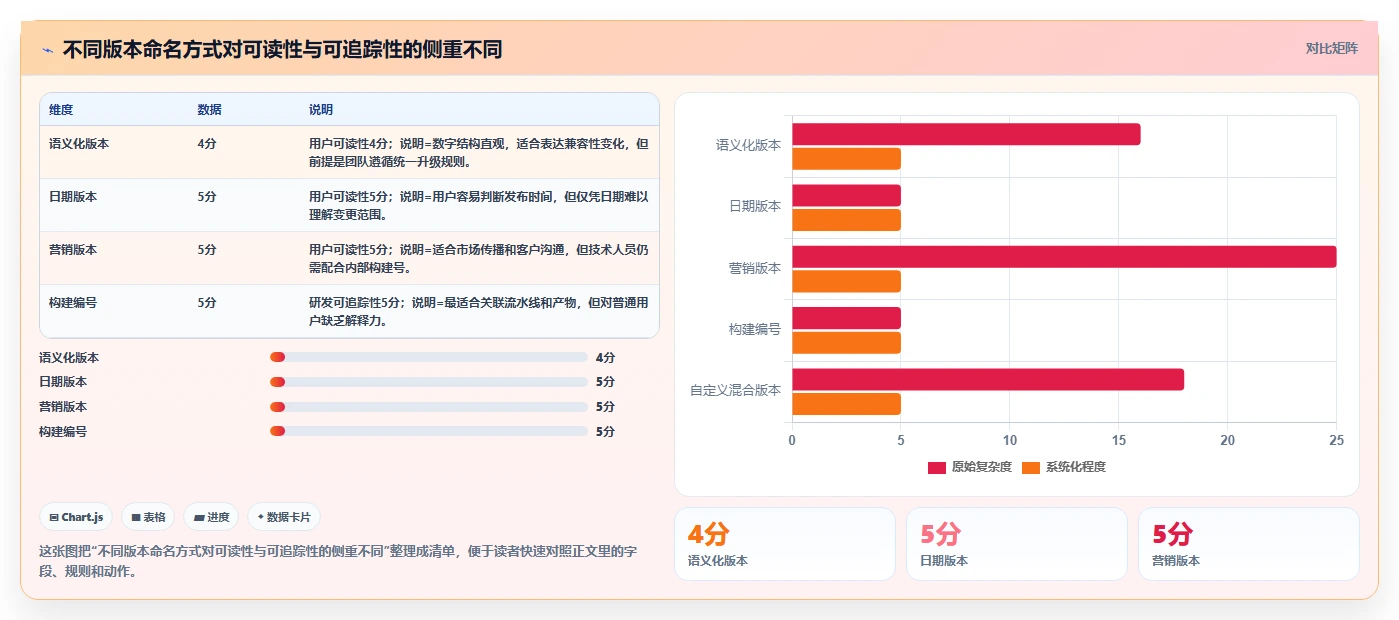
Task: Click the description mentioning 适合市场传播和客户沟通
Action: pyautogui.click(x=479, y=258)
